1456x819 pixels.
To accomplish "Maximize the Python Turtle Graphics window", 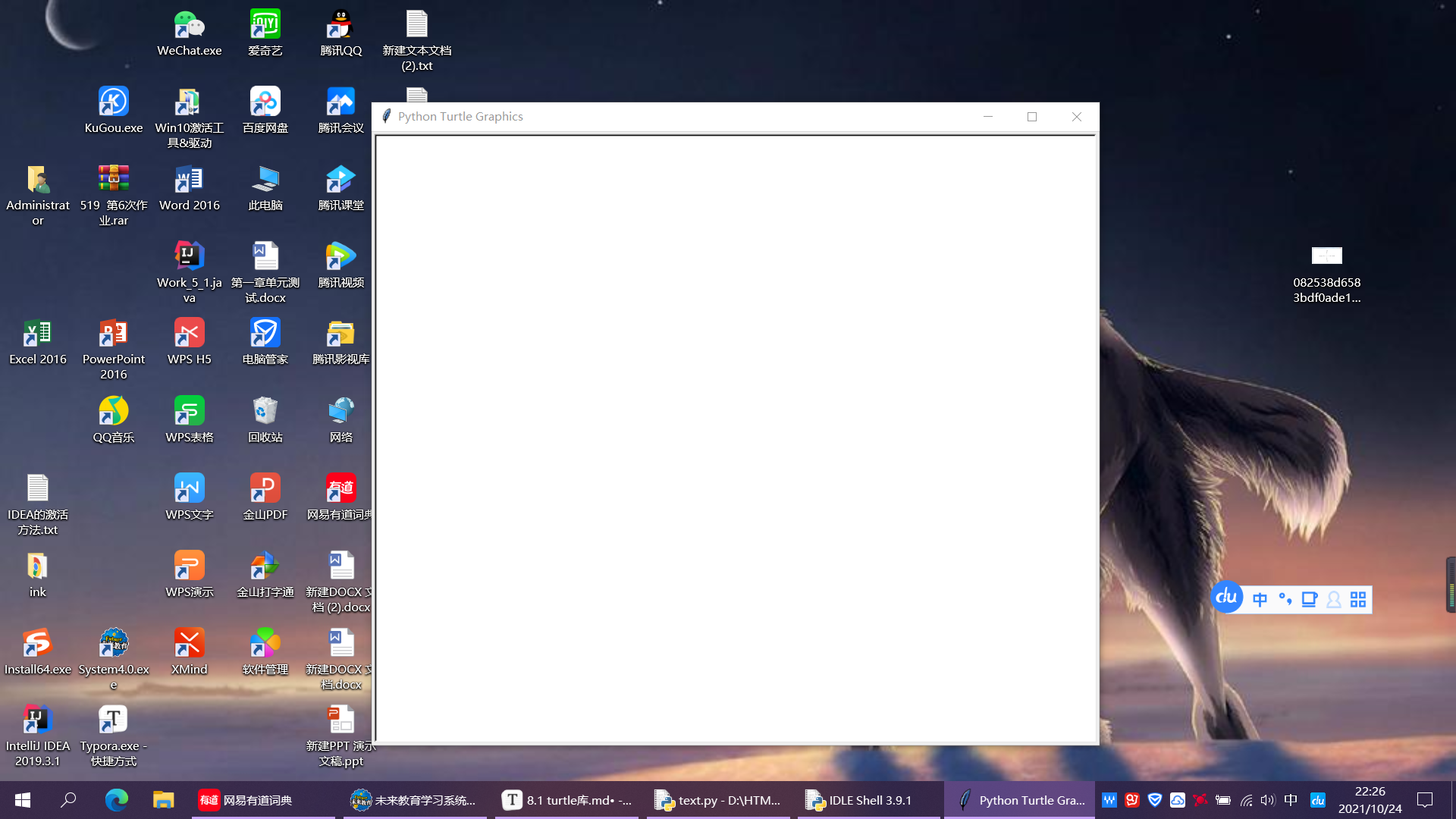I will (1032, 117).
